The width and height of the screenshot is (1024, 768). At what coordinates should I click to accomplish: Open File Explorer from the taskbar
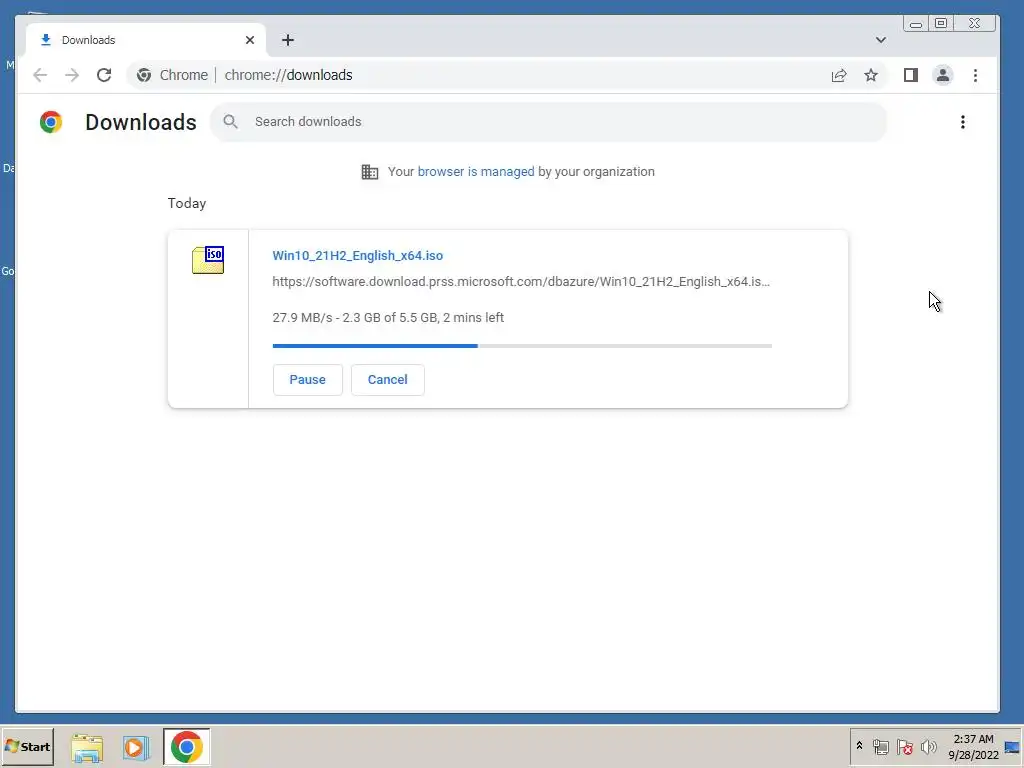pyautogui.click(x=87, y=747)
